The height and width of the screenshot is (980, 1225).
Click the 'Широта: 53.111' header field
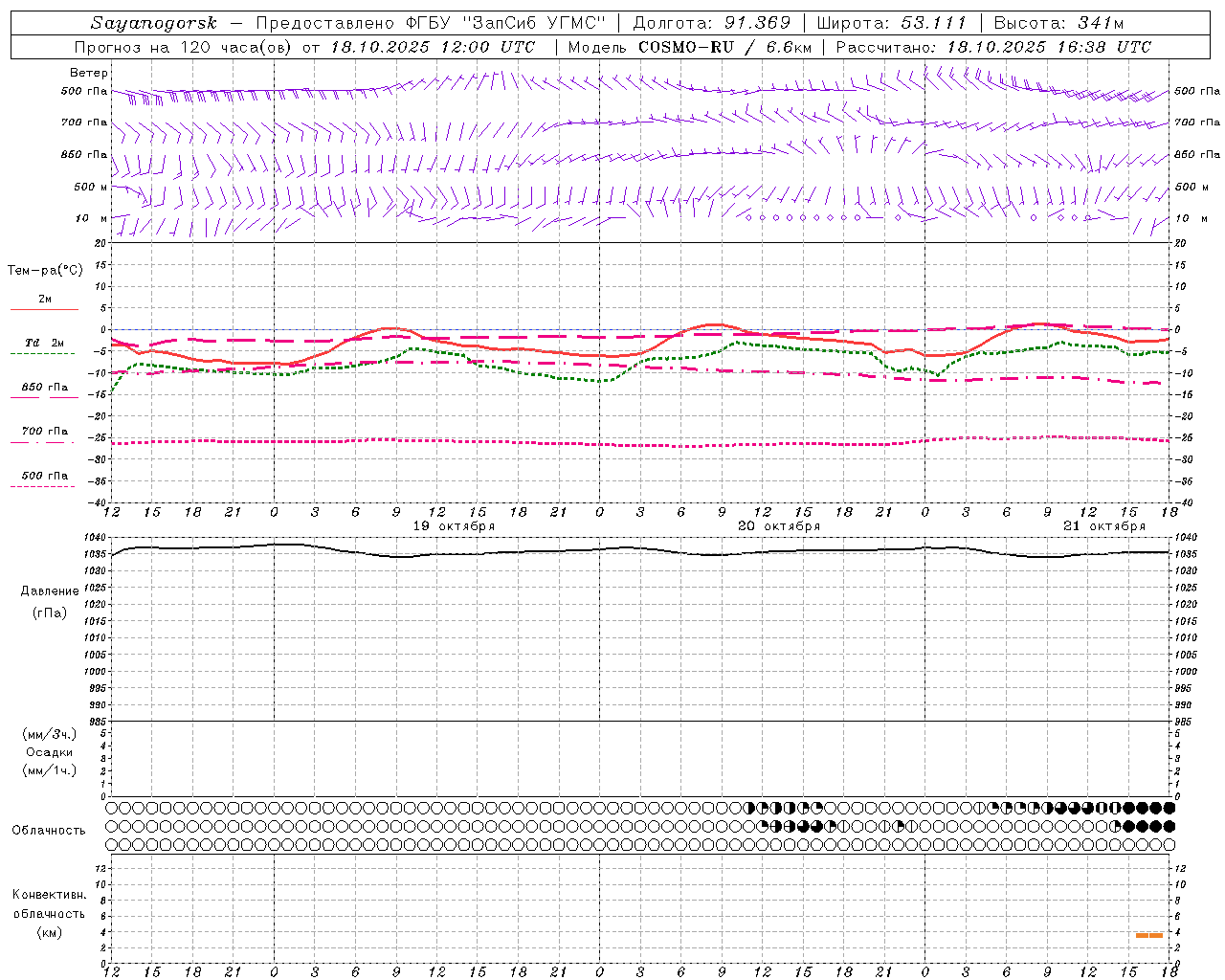click(x=892, y=23)
